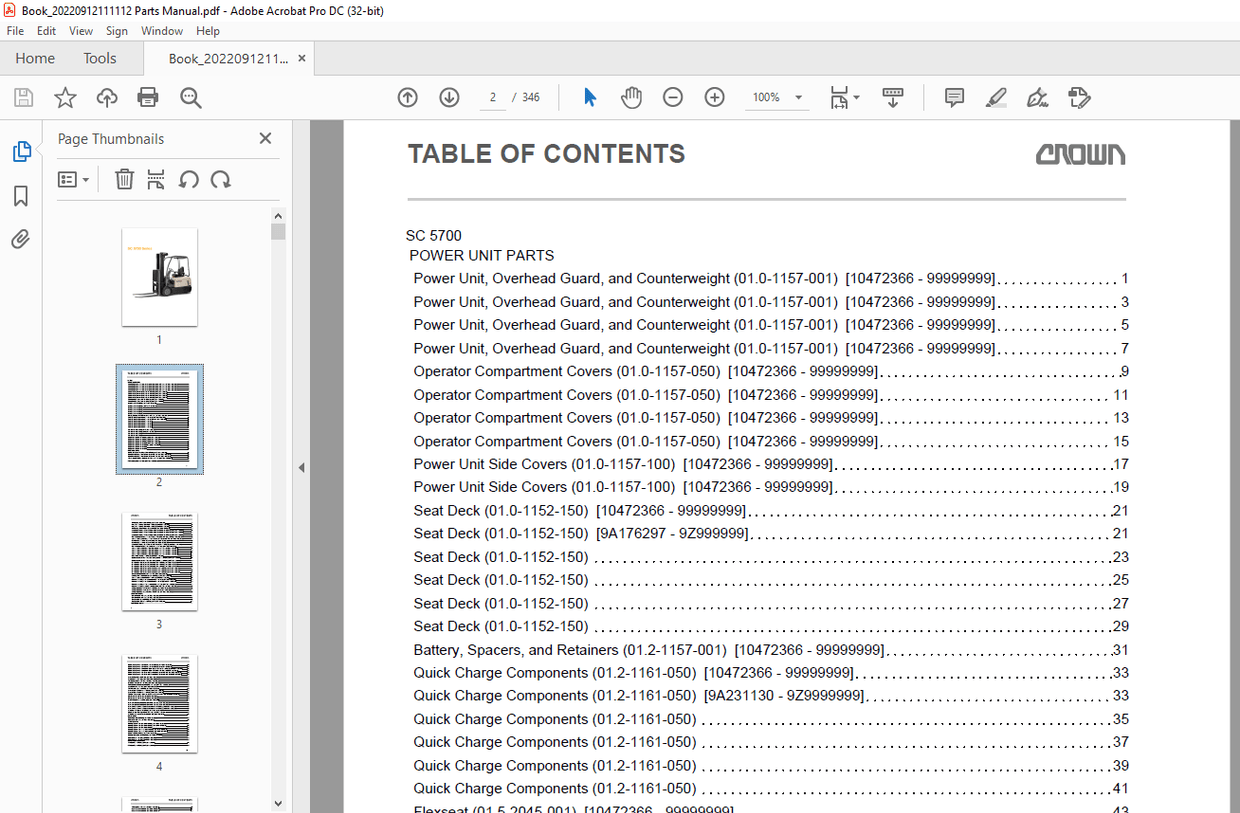This screenshot has height=813, width=1240.
Task: Select the Hand pan tool
Action: pos(631,97)
